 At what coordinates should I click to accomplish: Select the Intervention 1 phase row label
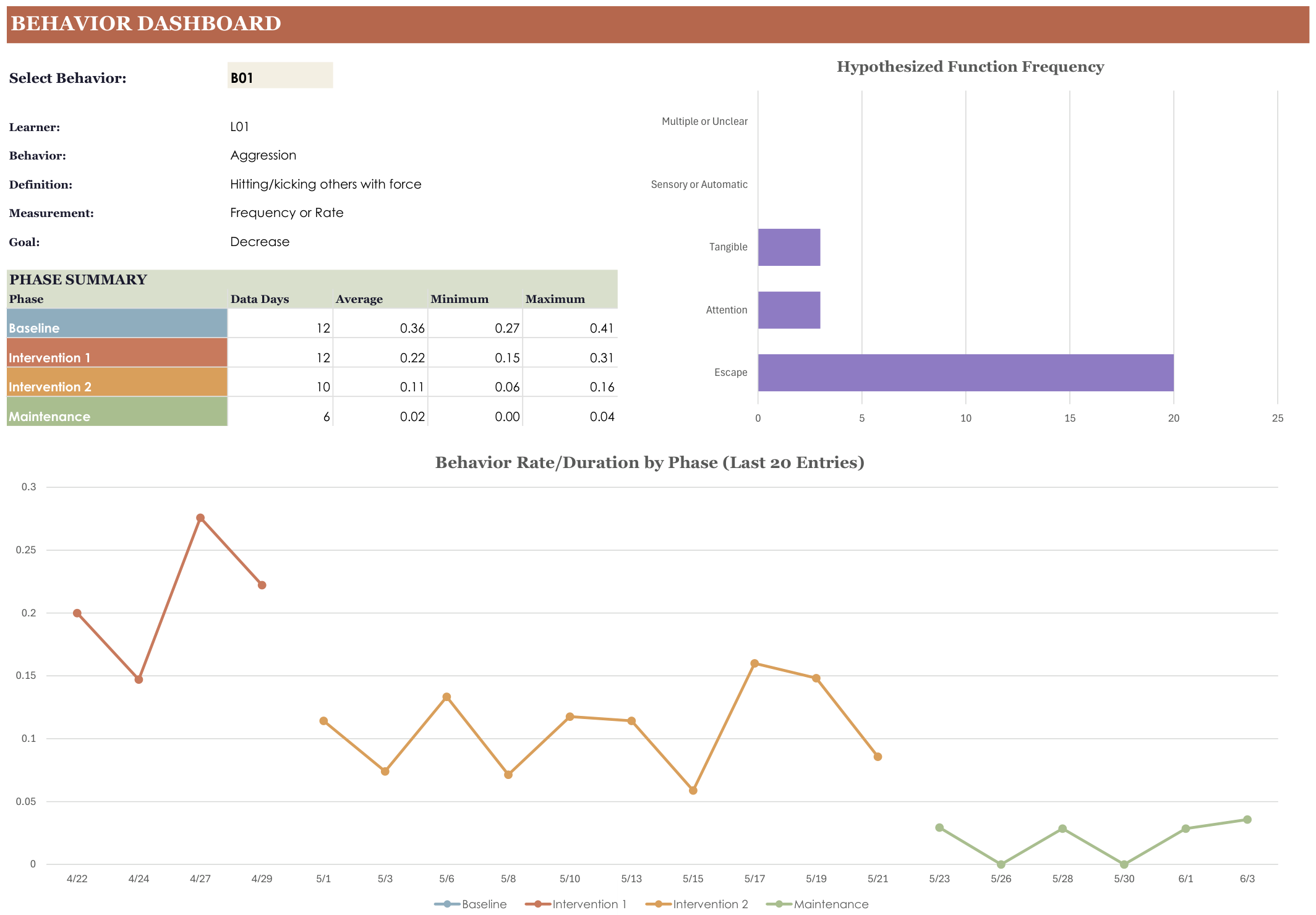117,352
